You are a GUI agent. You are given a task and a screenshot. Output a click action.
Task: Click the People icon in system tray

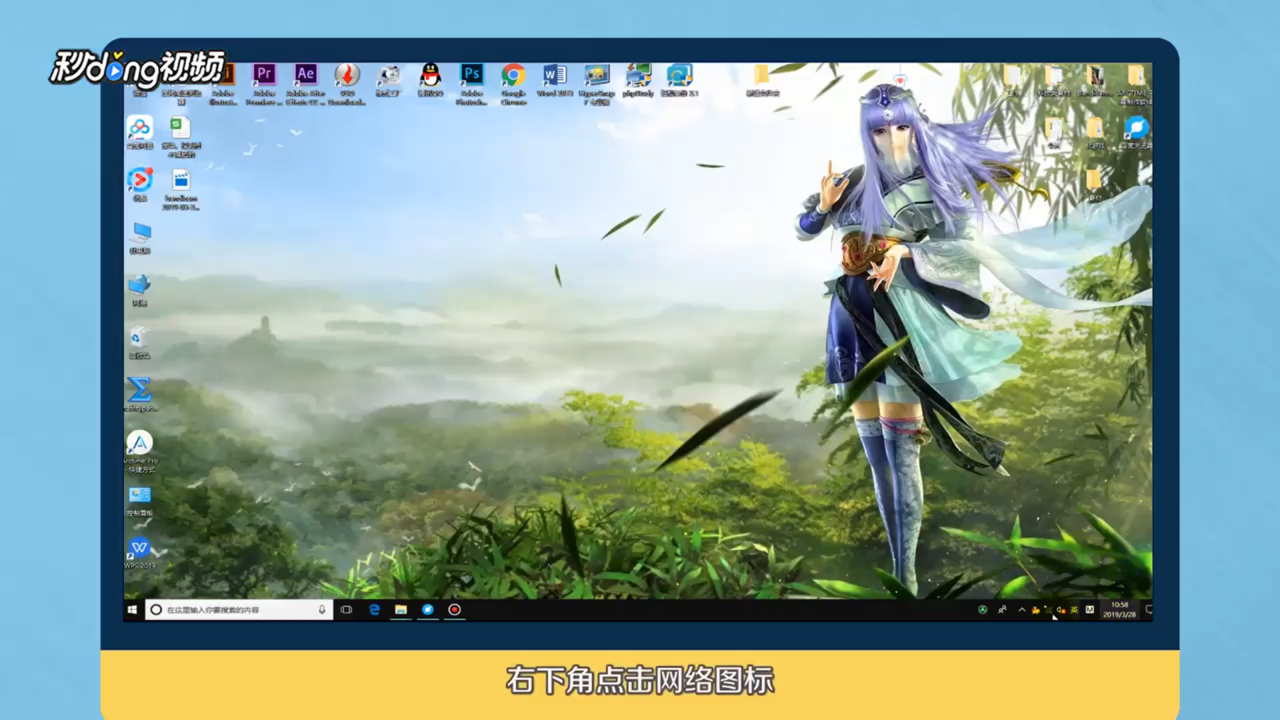pos(1002,609)
